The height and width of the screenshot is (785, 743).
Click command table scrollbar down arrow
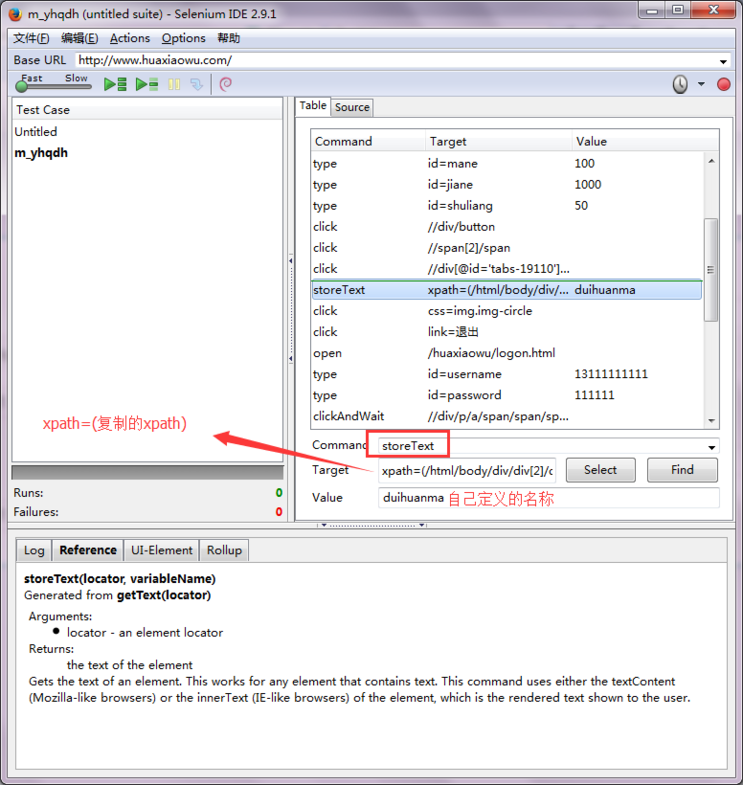click(x=711, y=421)
